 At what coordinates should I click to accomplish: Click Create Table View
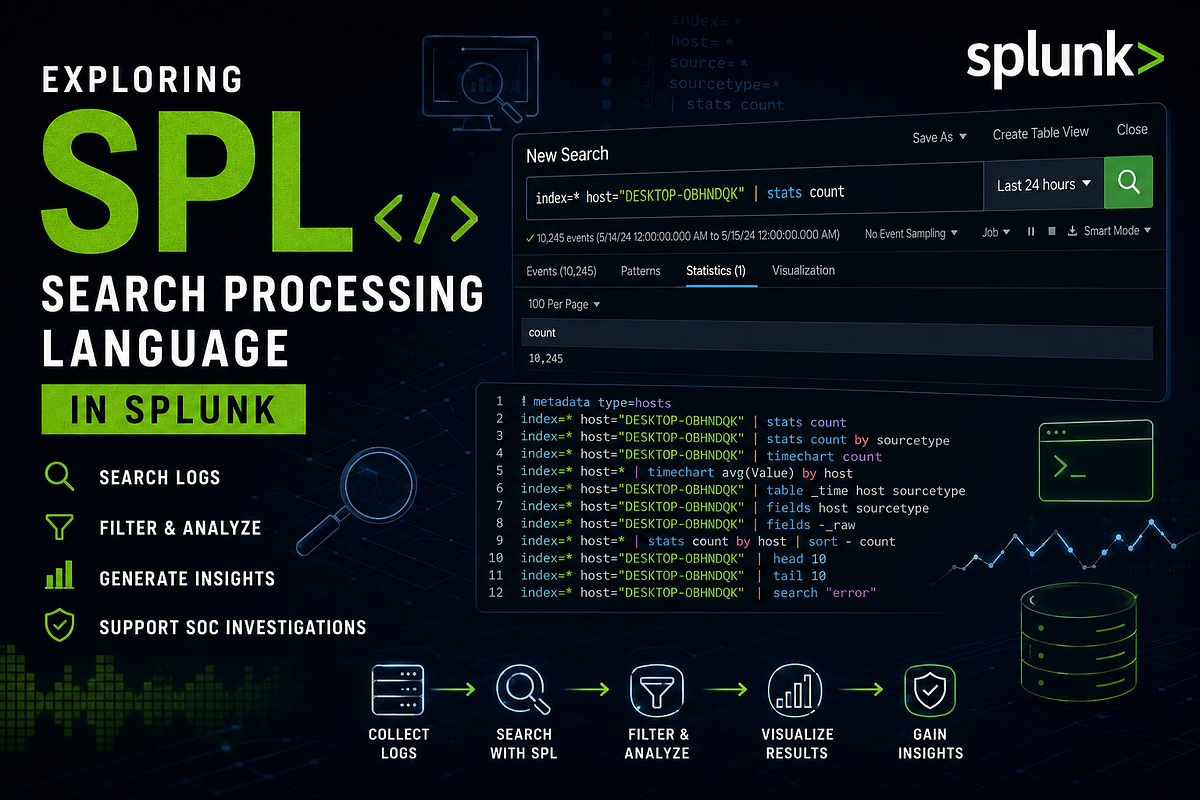[x=1041, y=133]
